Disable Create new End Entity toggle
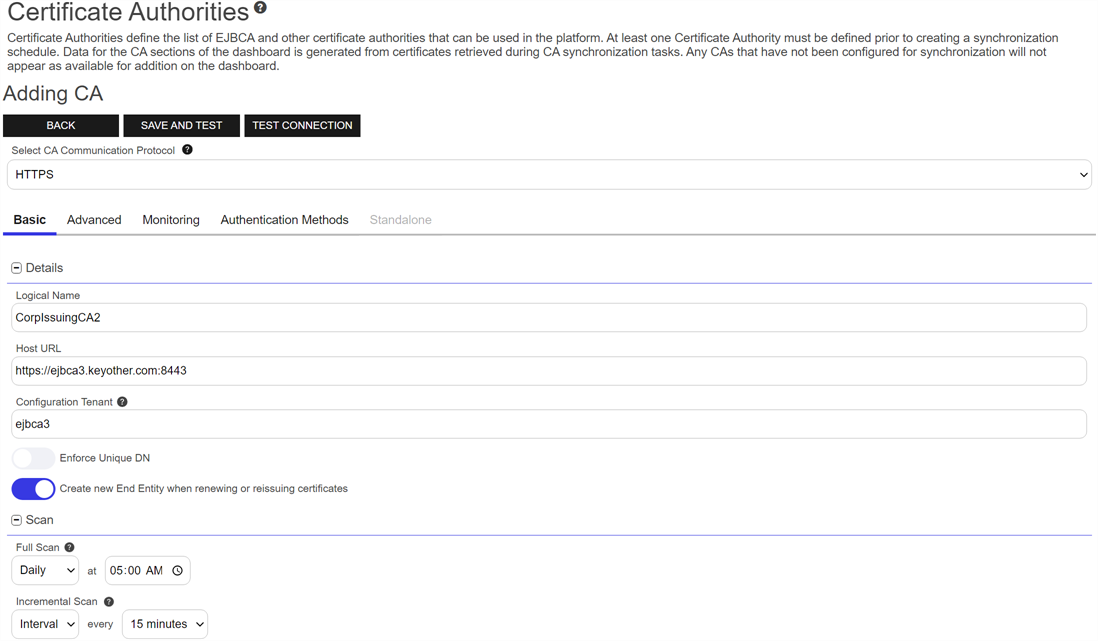 click(33, 489)
